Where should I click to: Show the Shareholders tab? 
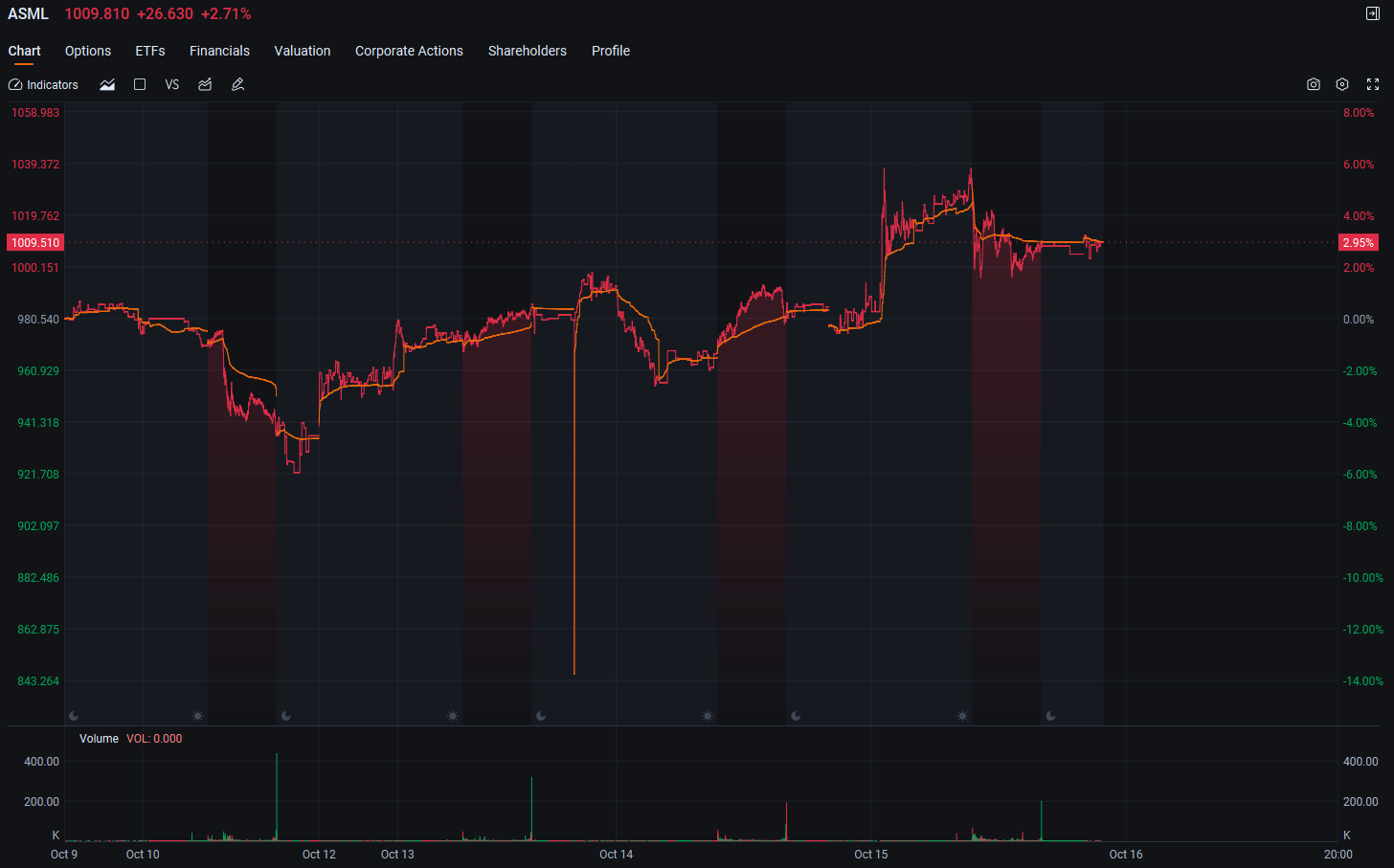[528, 51]
